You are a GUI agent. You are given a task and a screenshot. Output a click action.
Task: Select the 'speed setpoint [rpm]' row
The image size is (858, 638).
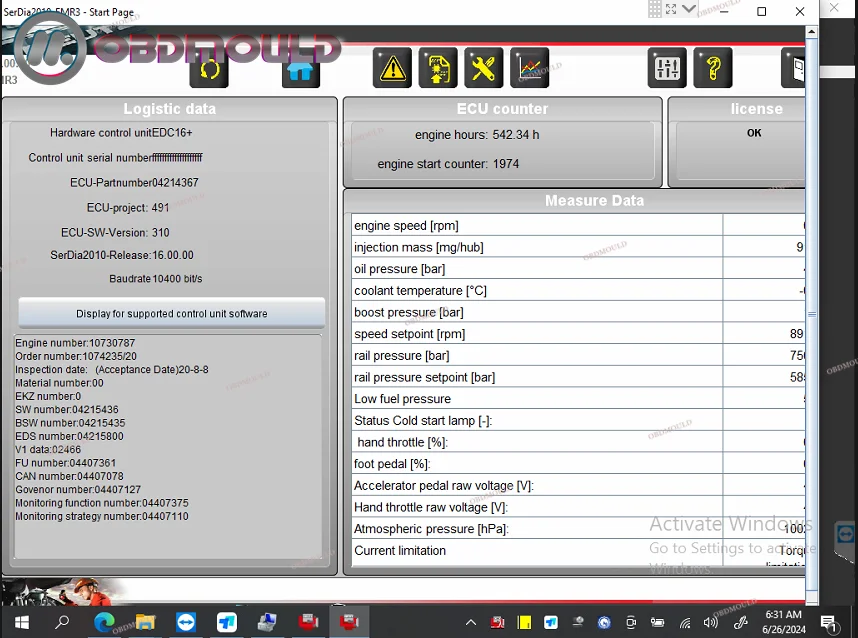point(578,334)
